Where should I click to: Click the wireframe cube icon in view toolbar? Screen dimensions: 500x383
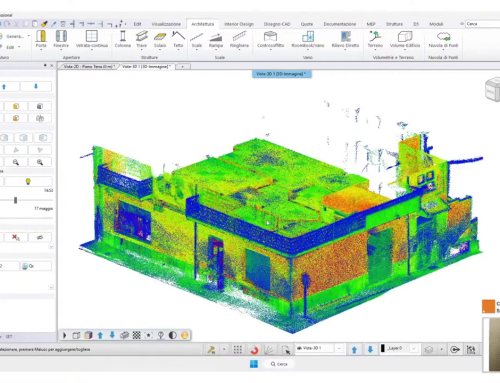[x=76, y=335]
